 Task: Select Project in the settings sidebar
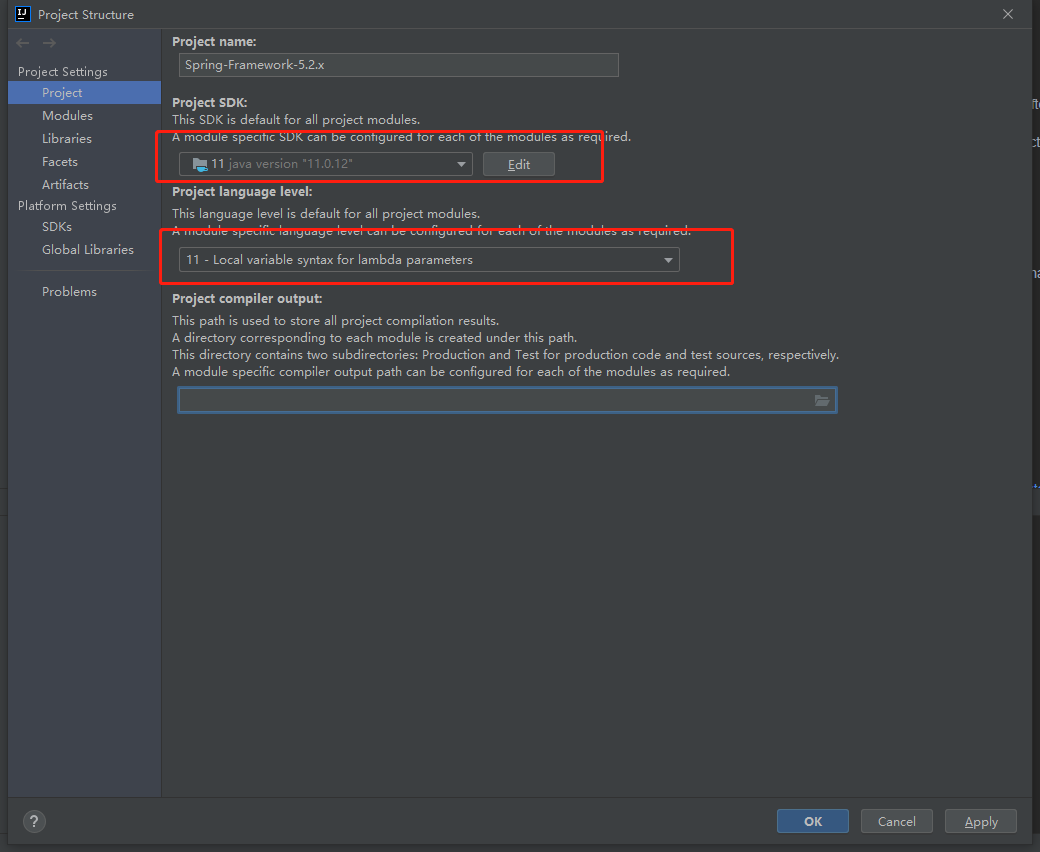tap(84, 93)
